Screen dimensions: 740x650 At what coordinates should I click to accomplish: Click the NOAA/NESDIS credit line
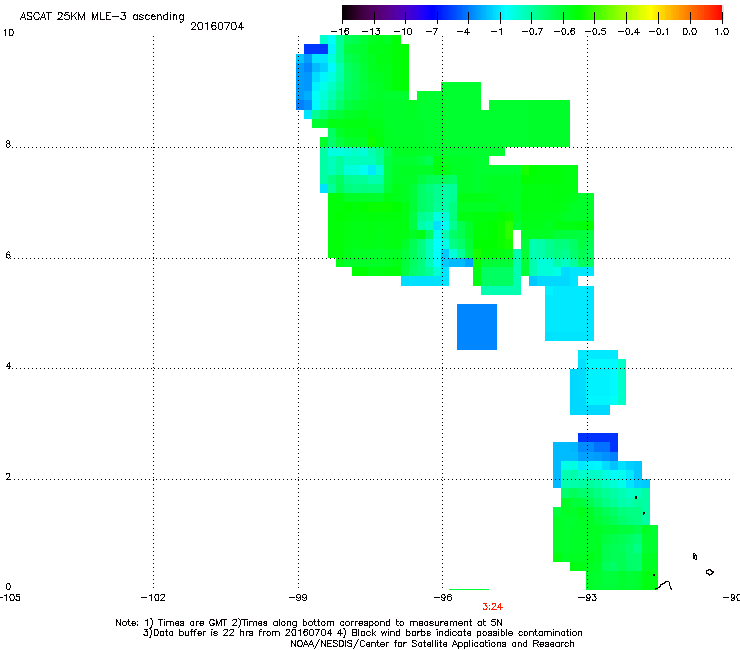click(432, 644)
